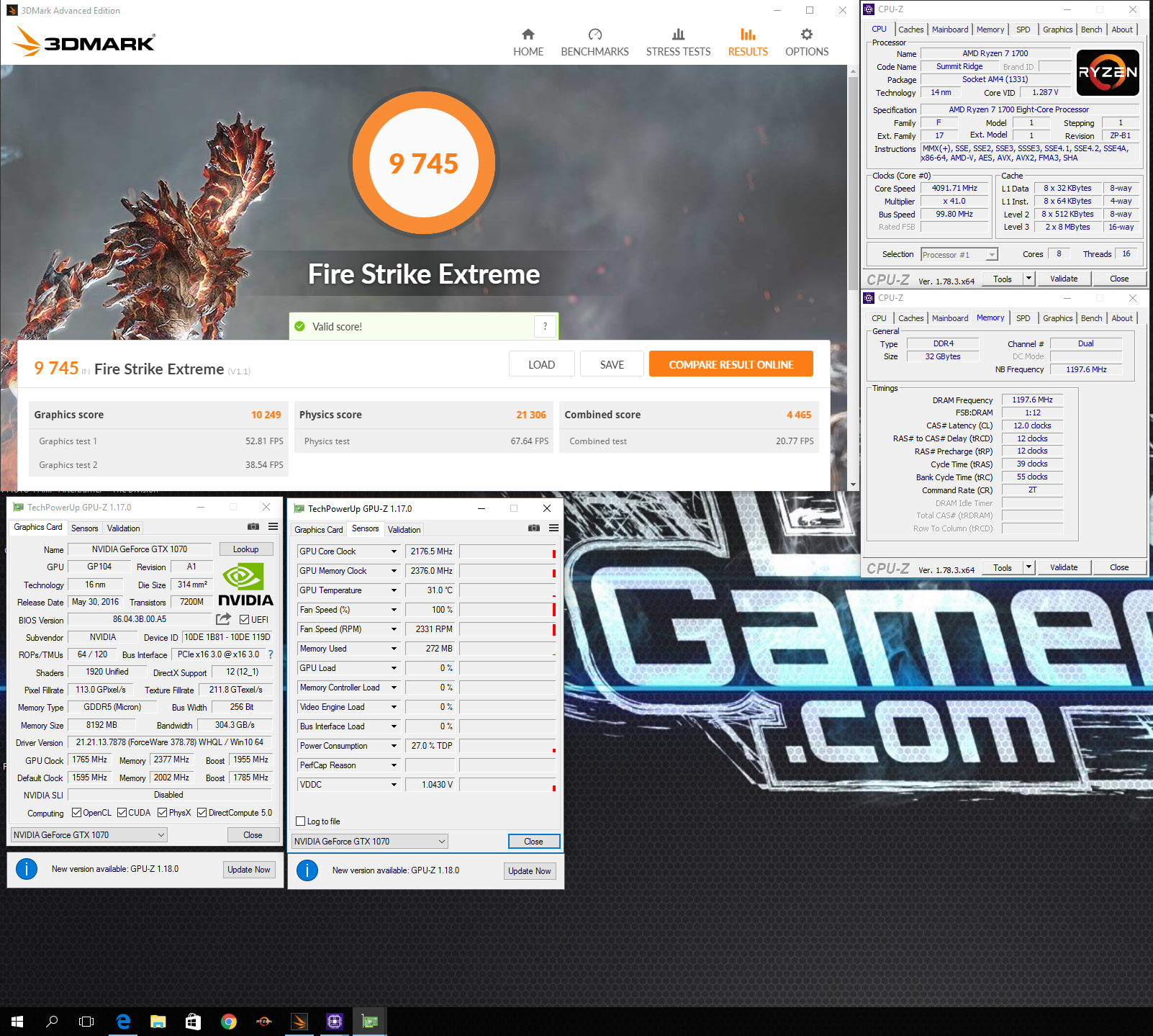
Task: Toggle the CUDA checkbox in GPU-Z
Action: pos(122,813)
